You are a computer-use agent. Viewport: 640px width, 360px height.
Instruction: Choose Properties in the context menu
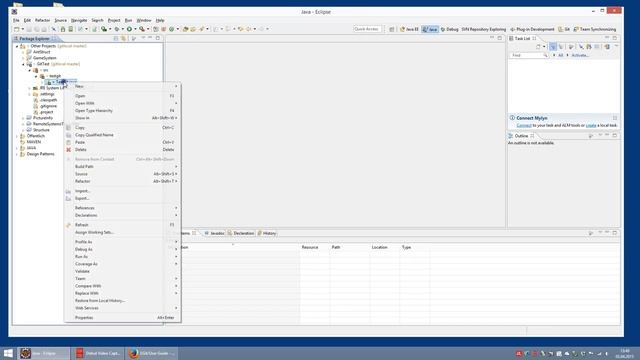pos(122,318)
